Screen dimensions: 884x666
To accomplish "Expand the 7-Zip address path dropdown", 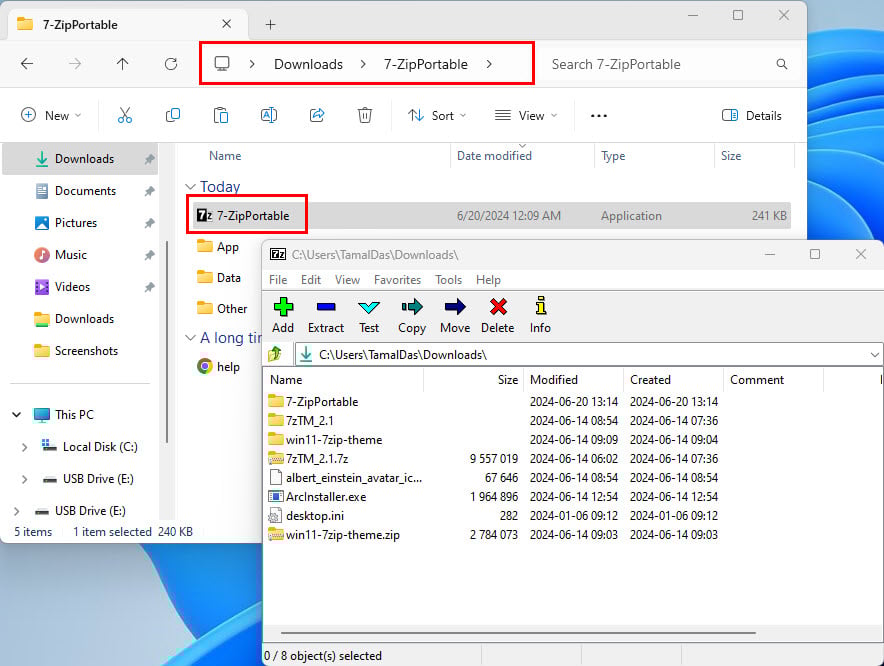I will click(x=874, y=355).
